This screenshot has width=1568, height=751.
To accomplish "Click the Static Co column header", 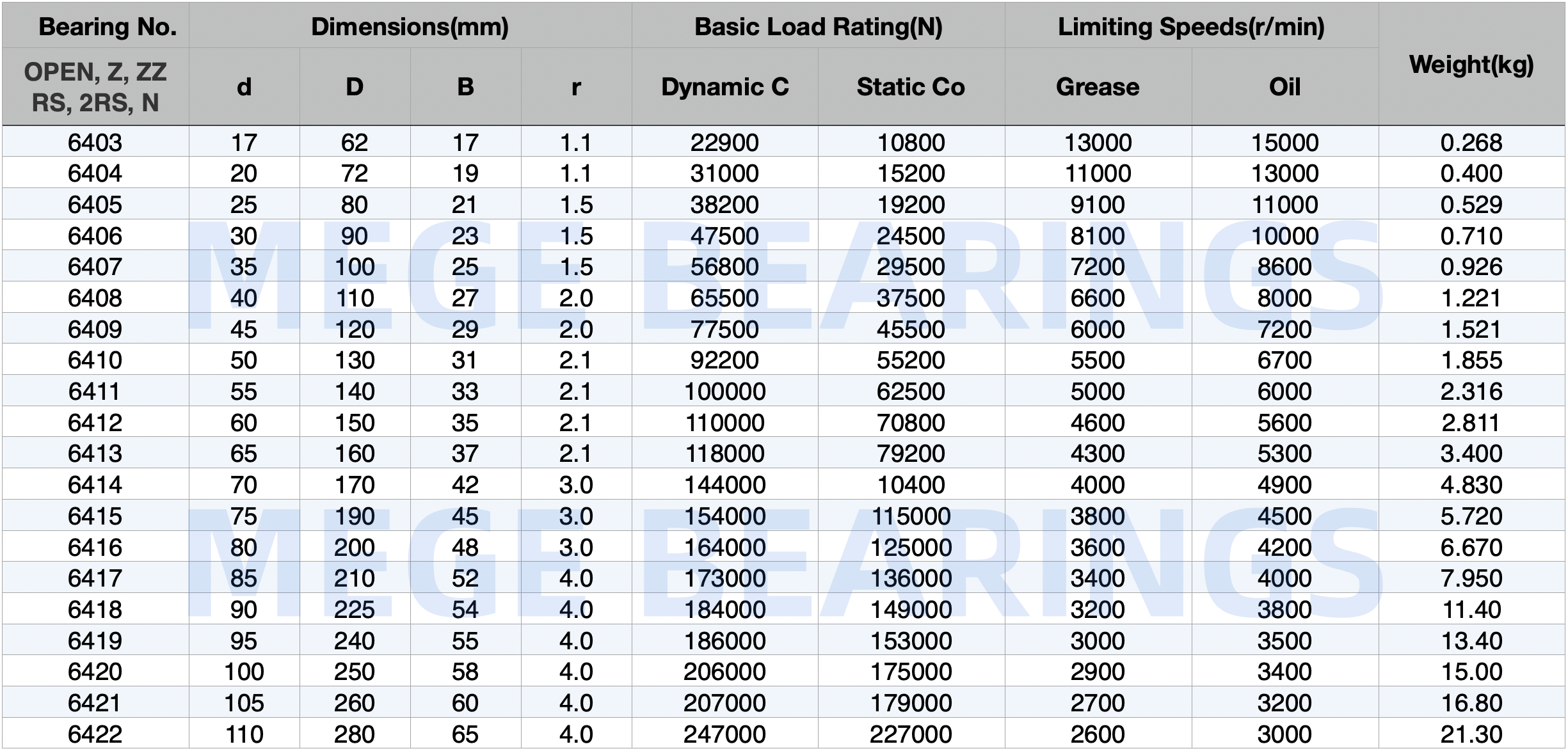I will pos(911,86).
